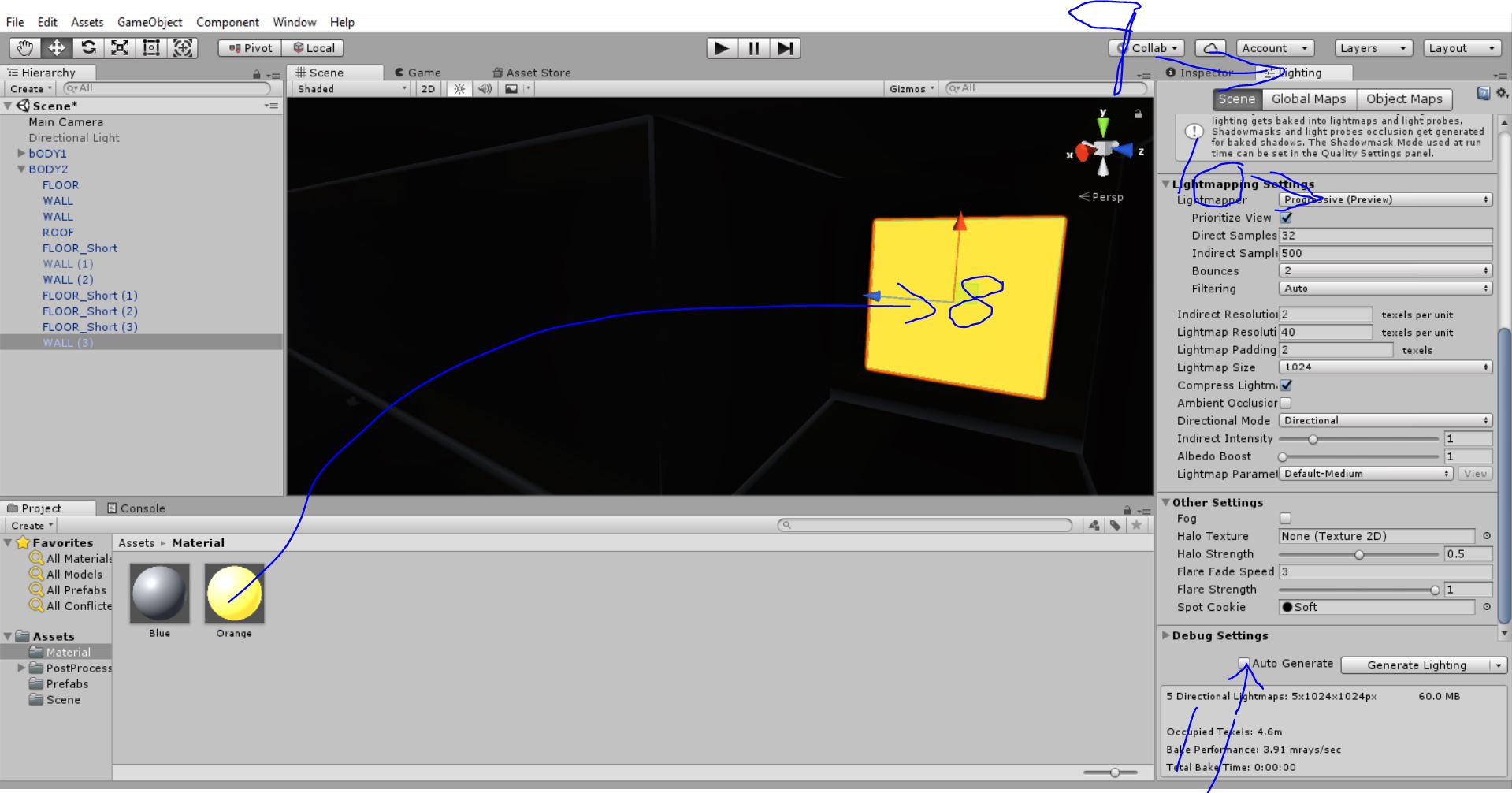This screenshot has height=793, width=1512.
Task: Open Lightmap Parameters dropdown
Action: pos(1365,474)
